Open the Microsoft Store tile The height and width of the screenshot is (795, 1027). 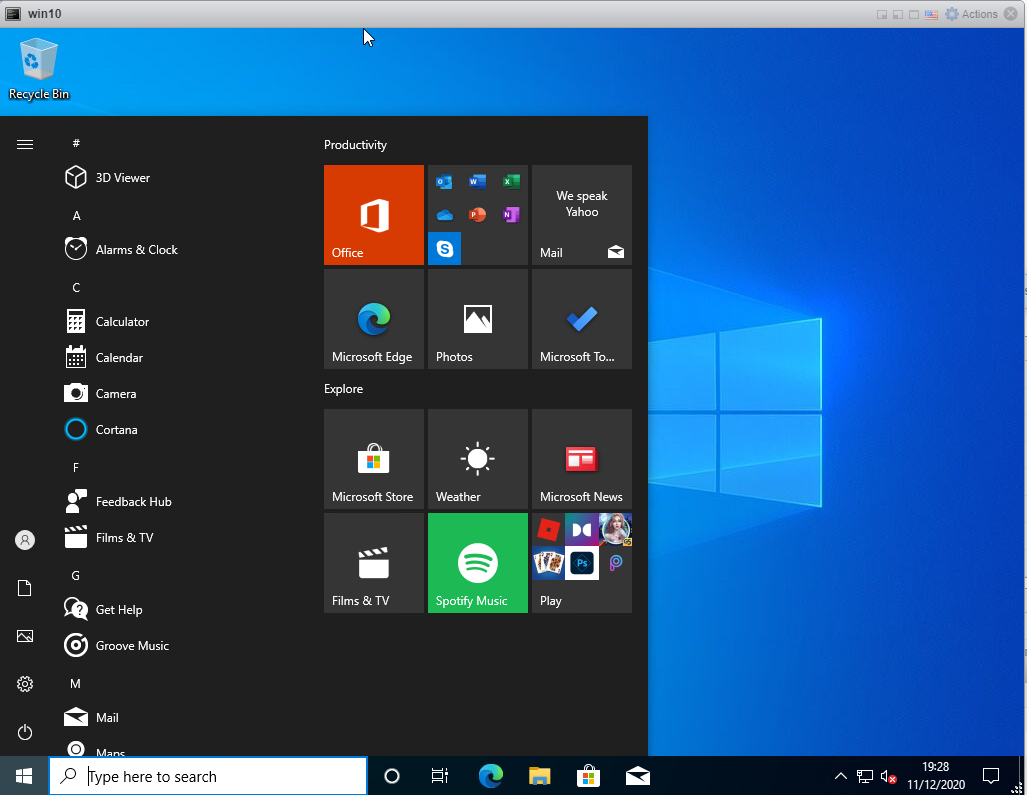pyautogui.click(x=373, y=459)
